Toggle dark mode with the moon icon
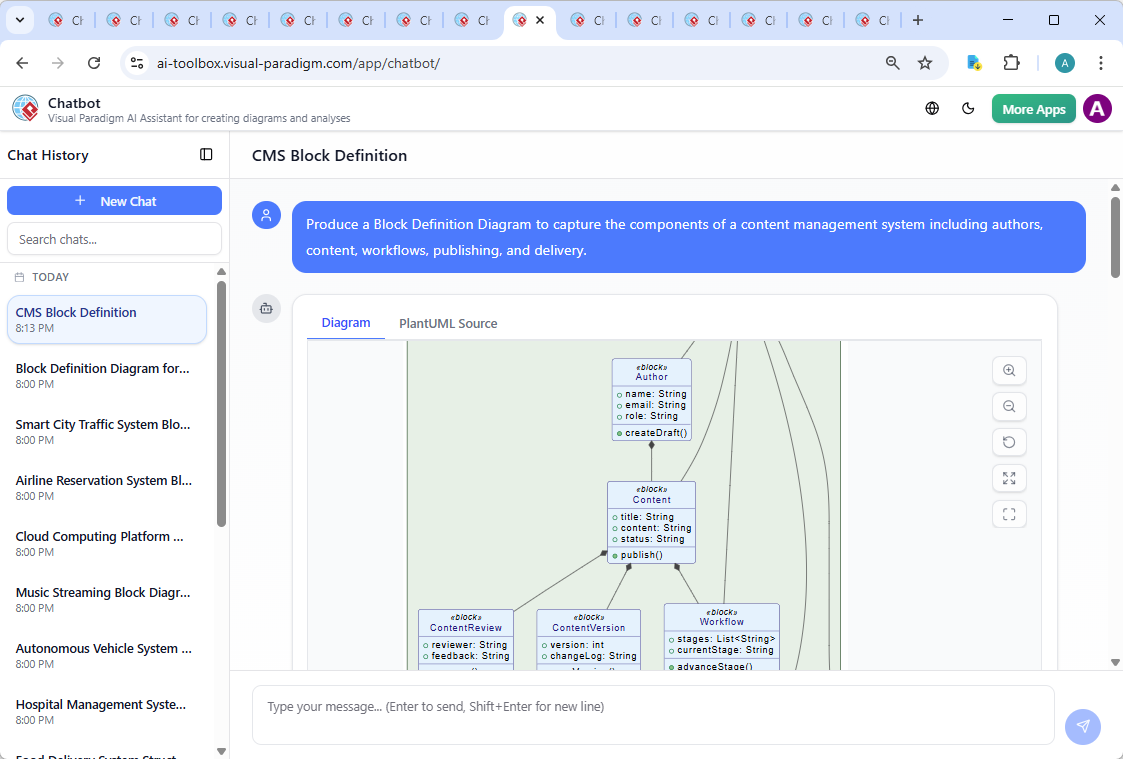The height and width of the screenshot is (759, 1123). tap(968, 109)
